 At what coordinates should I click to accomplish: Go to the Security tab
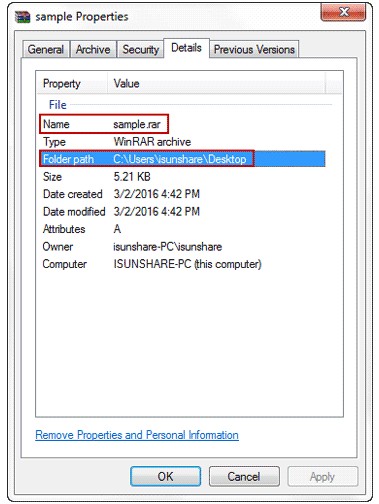point(140,49)
